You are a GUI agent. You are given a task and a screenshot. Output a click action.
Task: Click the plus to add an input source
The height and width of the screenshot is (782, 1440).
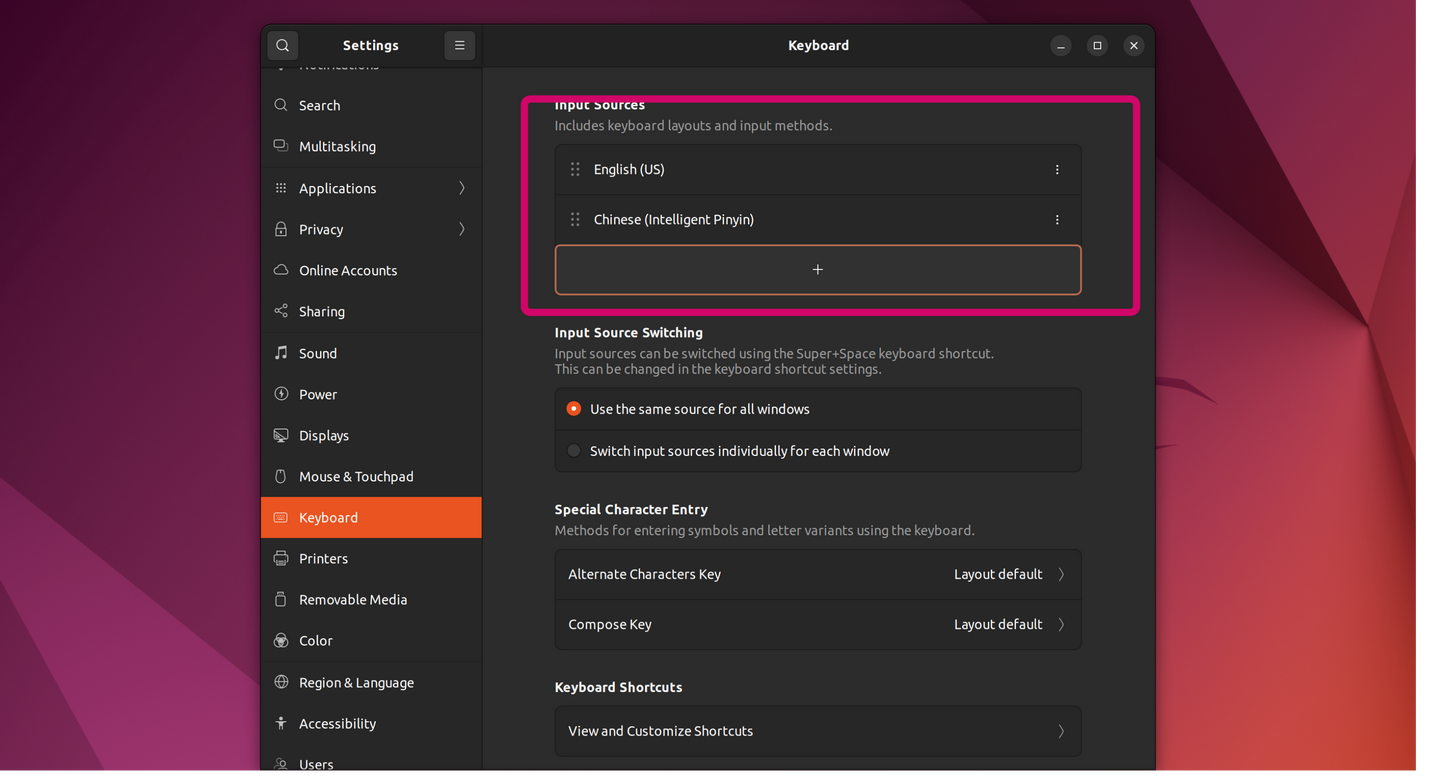[817, 270]
